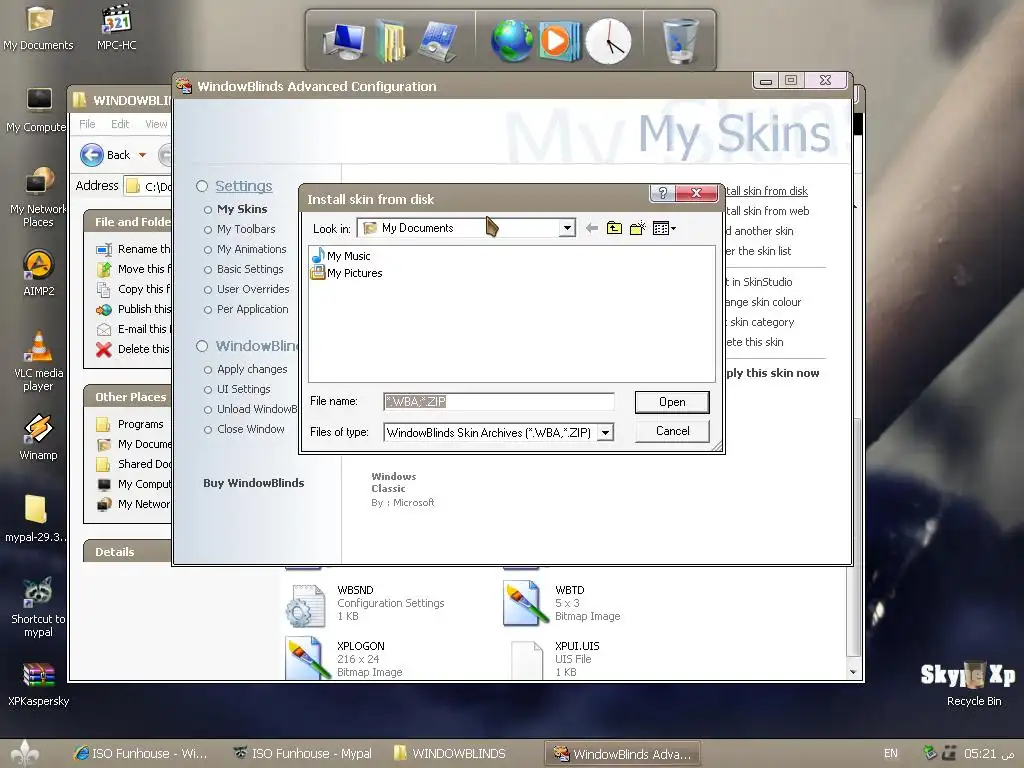
Task: Select the My Music folder
Action: pos(341,255)
